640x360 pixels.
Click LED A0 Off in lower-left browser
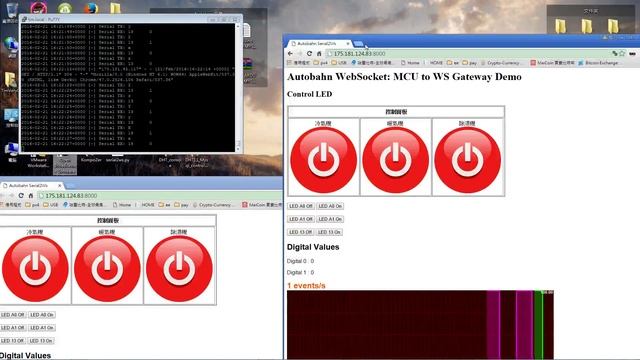pos(13,315)
